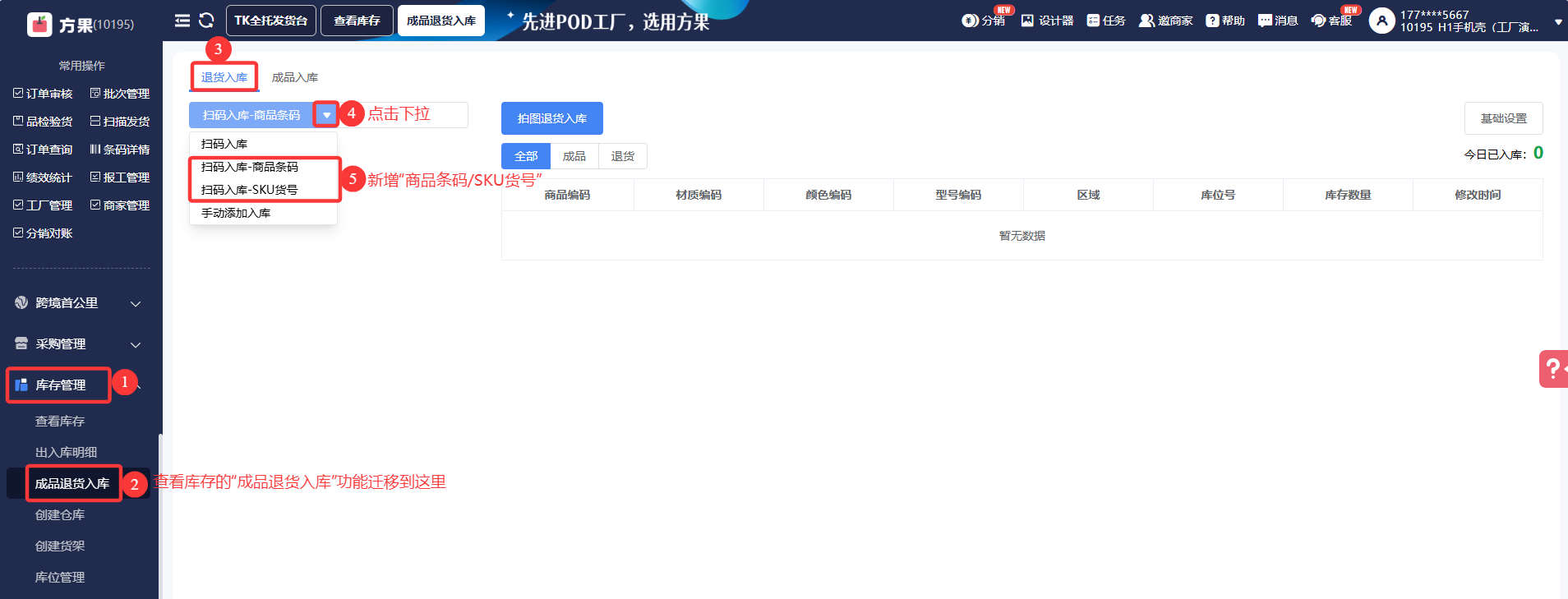Screen dimensions: 1568x599
Task: Open the 扫描发货 shortcut
Action: (x=120, y=122)
